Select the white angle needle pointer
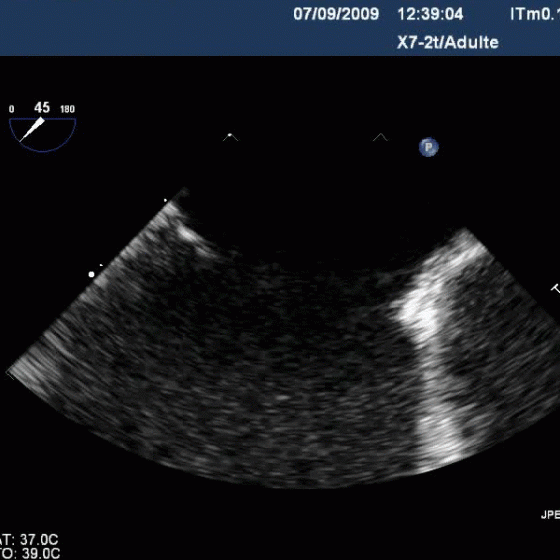560x560 pixels. 32,130
